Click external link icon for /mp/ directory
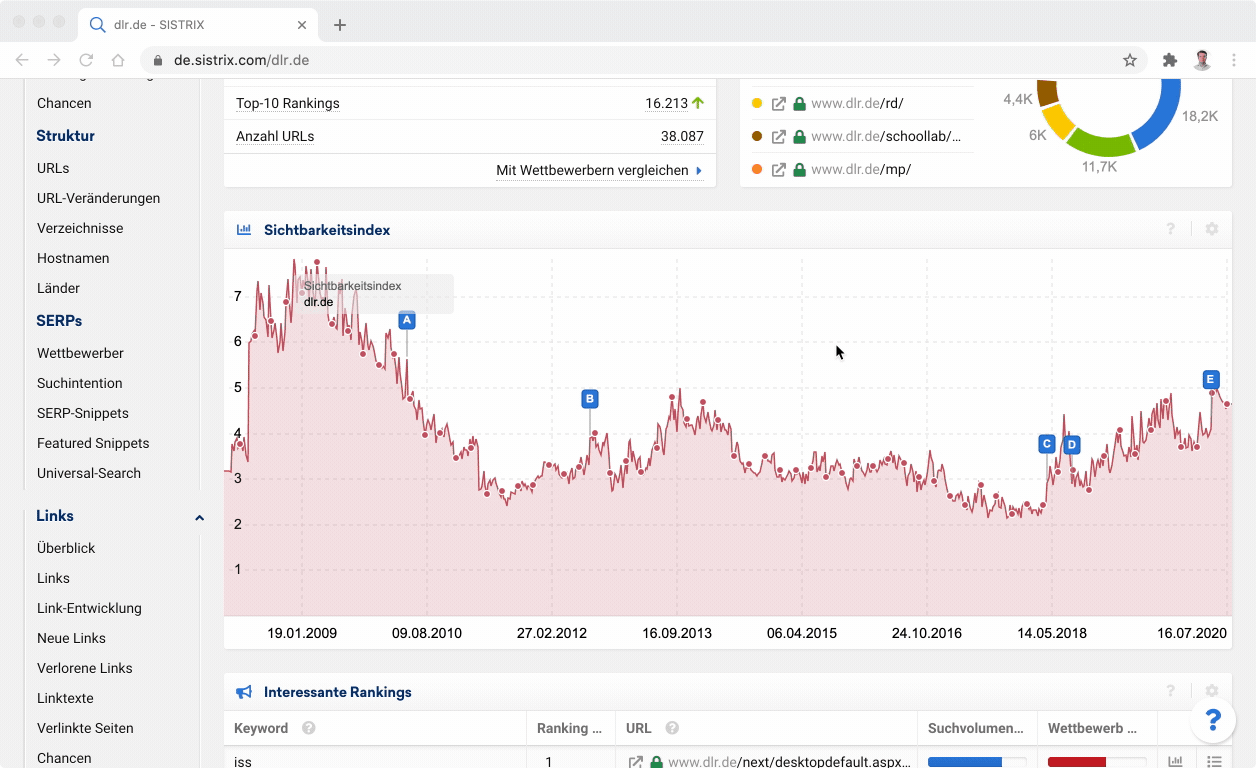Screen dimensions: 1256x768 pos(779,169)
